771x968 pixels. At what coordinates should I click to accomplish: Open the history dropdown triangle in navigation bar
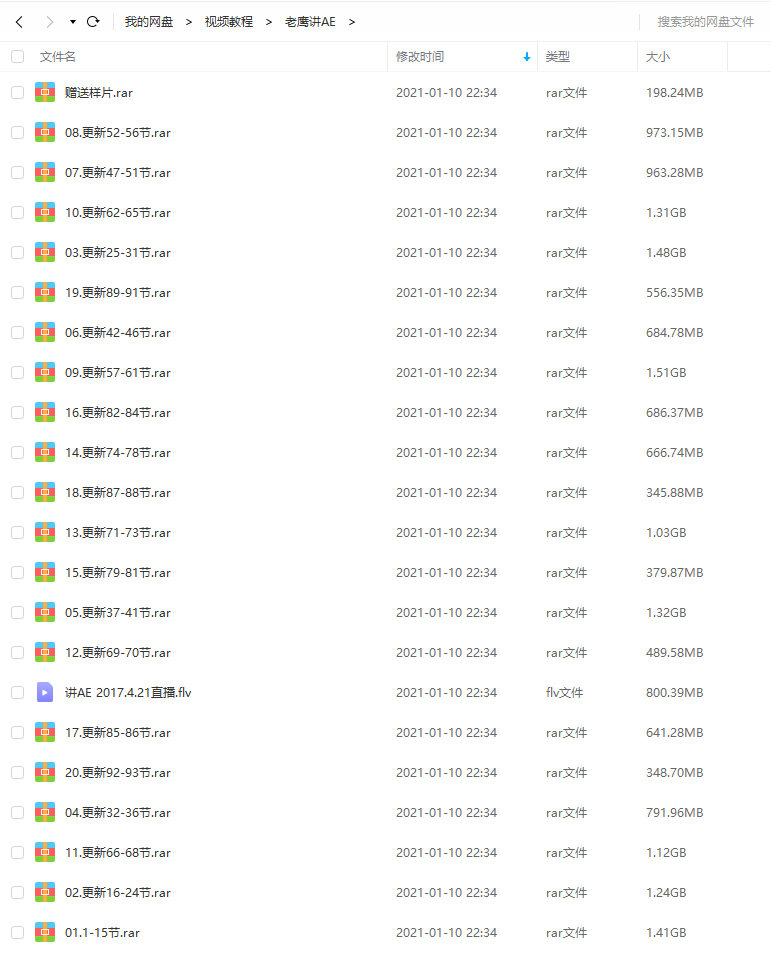point(73,22)
